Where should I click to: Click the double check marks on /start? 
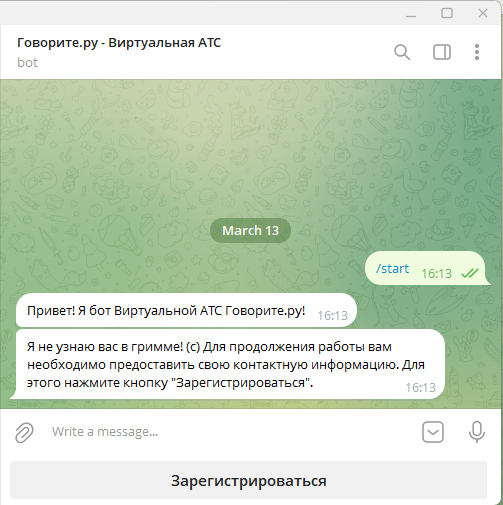470,274
